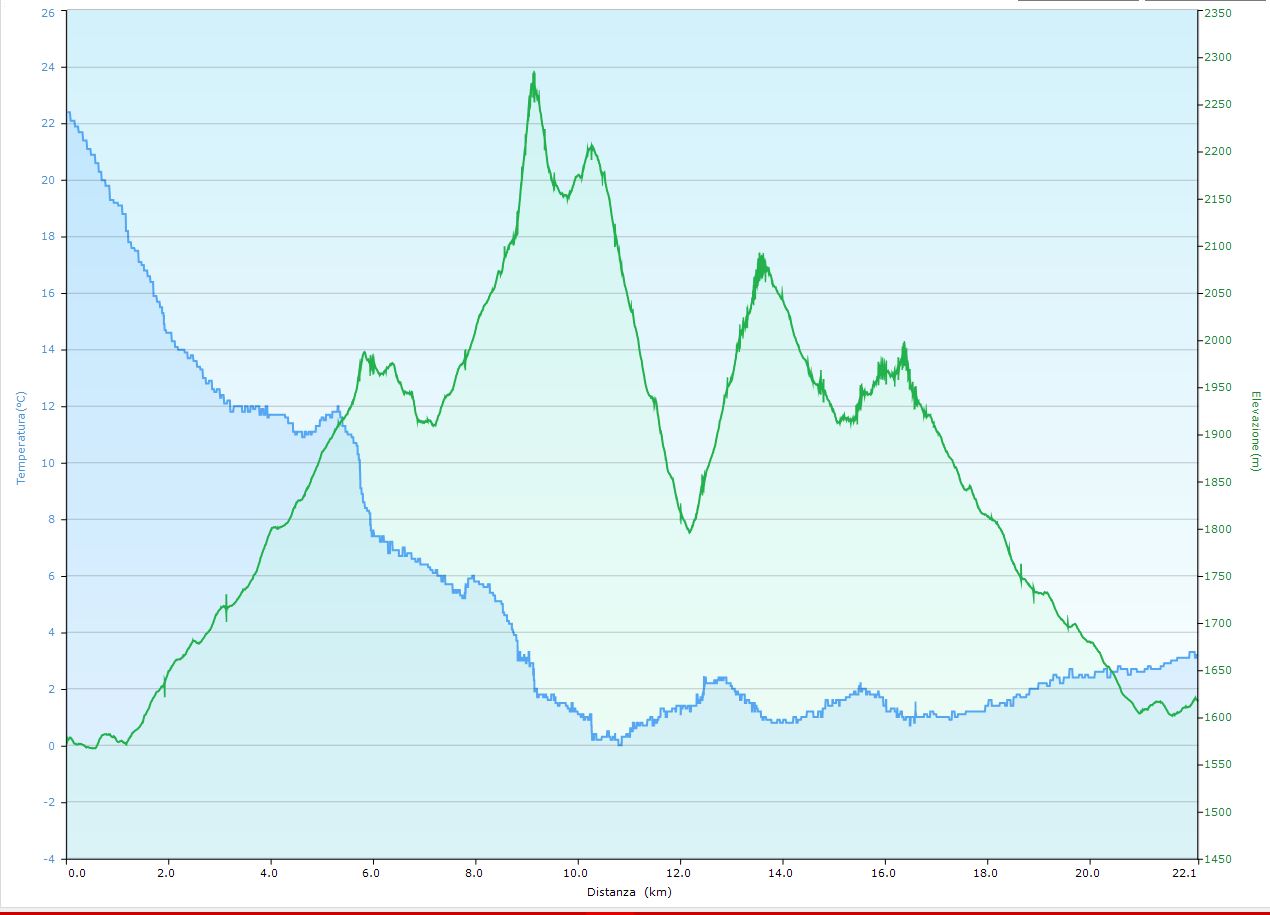
Task: Click the Elevazione (m) axis title
Action: click(x=1255, y=431)
